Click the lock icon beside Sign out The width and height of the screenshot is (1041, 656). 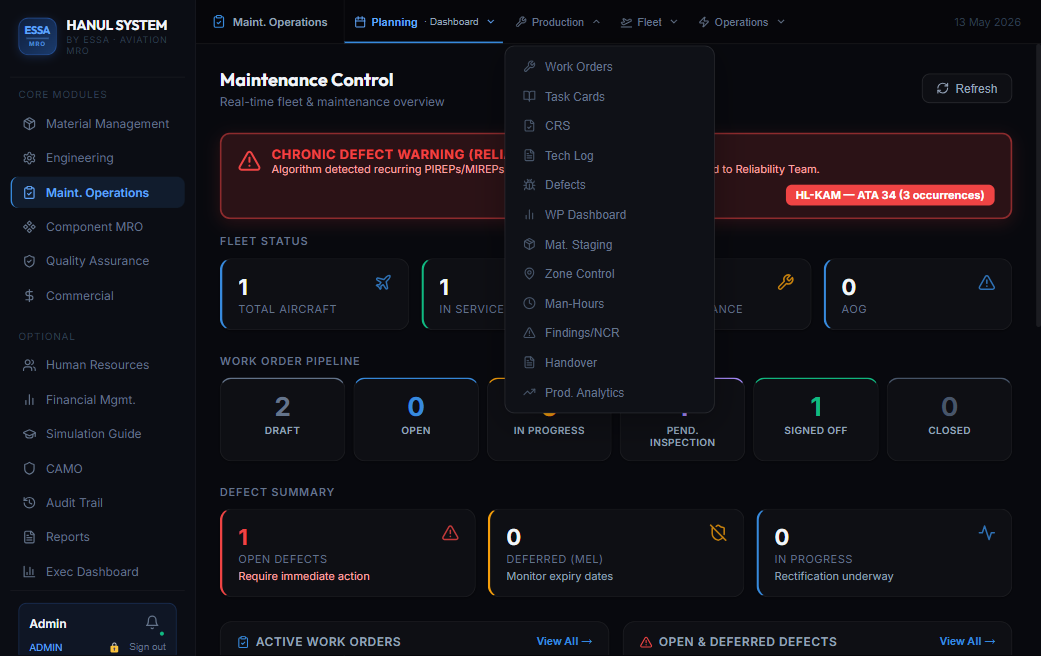(114, 647)
